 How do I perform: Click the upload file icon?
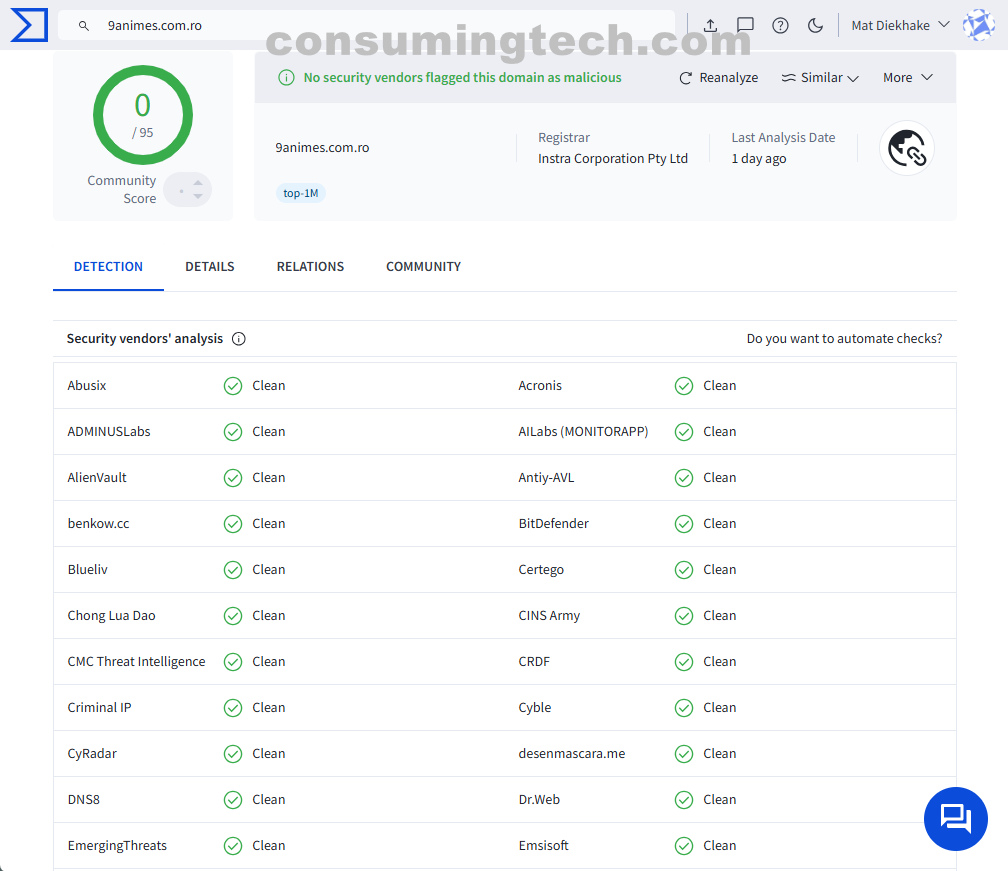pyautogui.click(x=710, y=25)
